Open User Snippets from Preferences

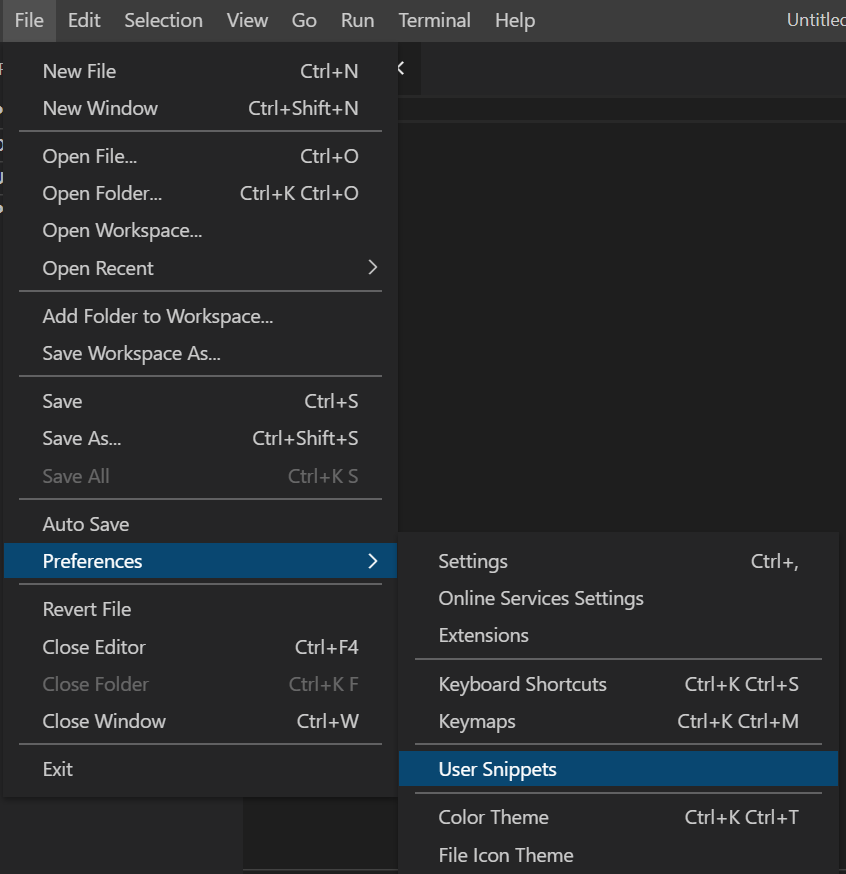(497, 769)
